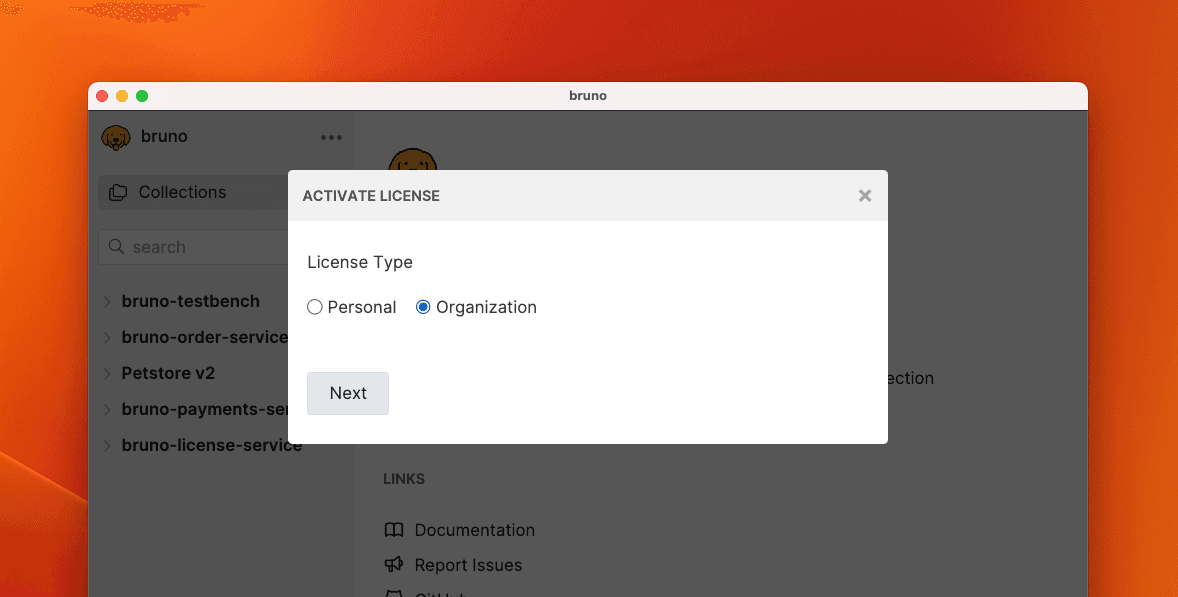
Task: Expand the bruno-payments-service chevron
Action: 107,410
